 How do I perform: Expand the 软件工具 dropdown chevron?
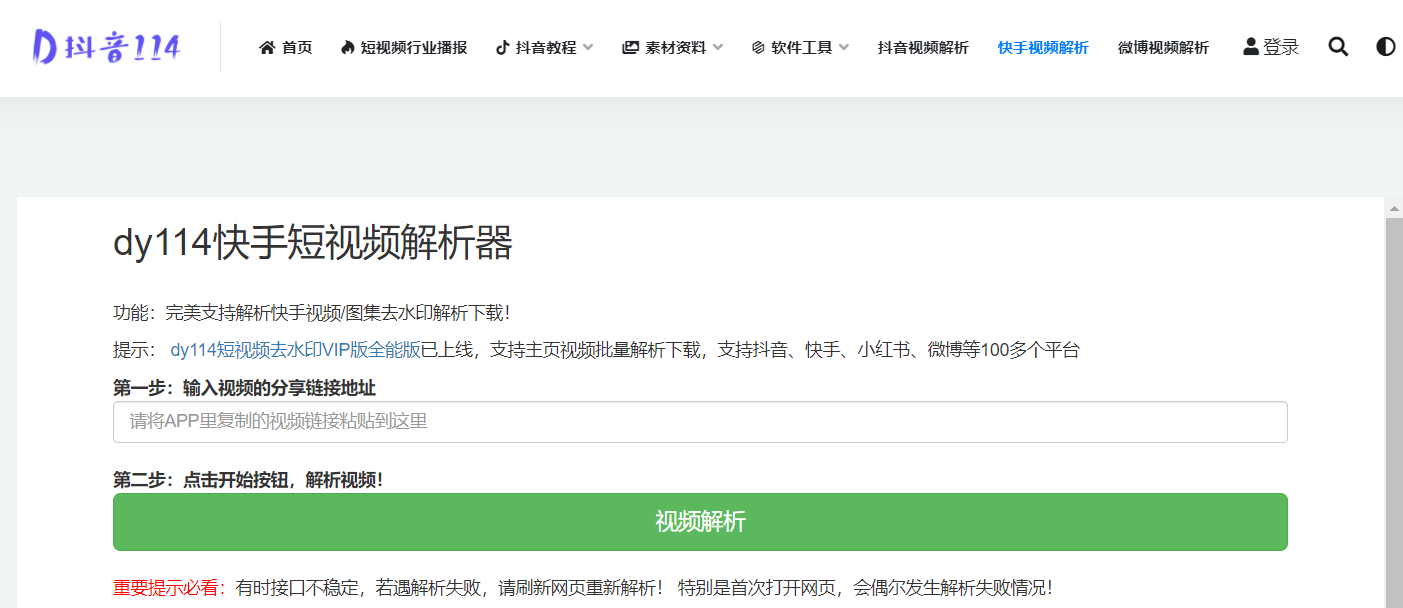click(844, 47)
